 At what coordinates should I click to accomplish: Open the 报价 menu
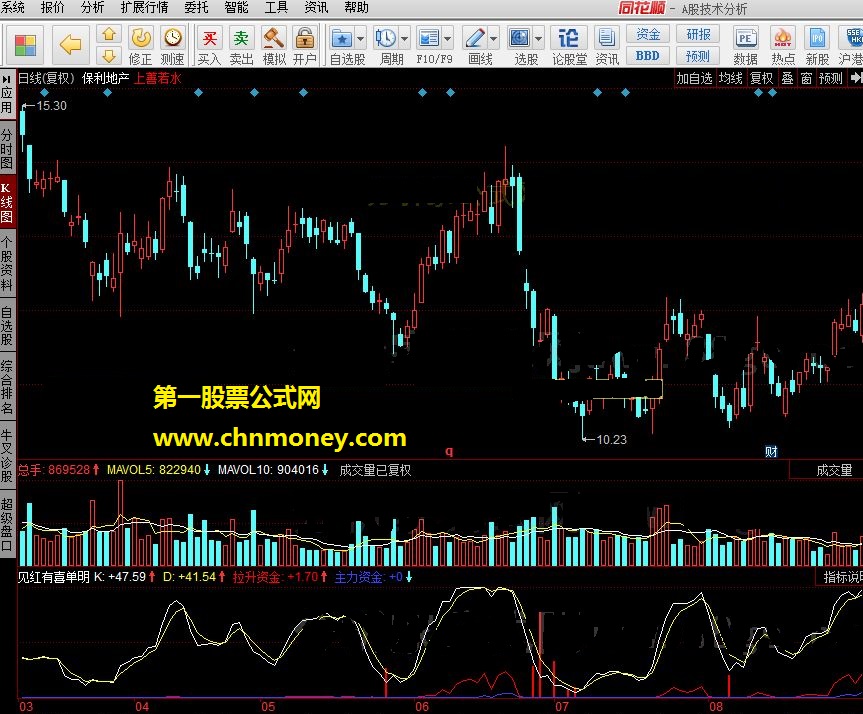[53, 8]
